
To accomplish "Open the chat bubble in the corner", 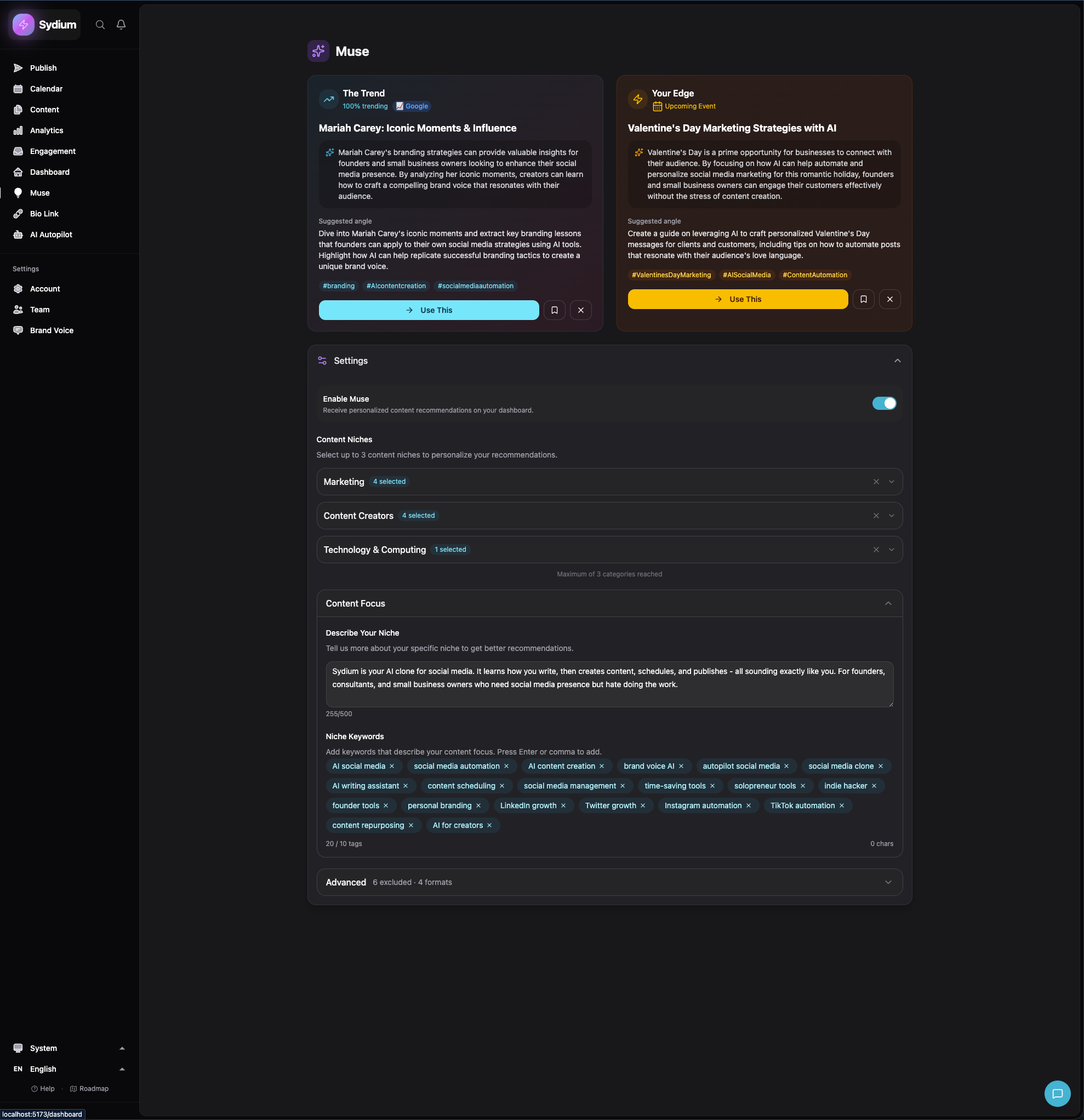I will coord(1057,1093).
